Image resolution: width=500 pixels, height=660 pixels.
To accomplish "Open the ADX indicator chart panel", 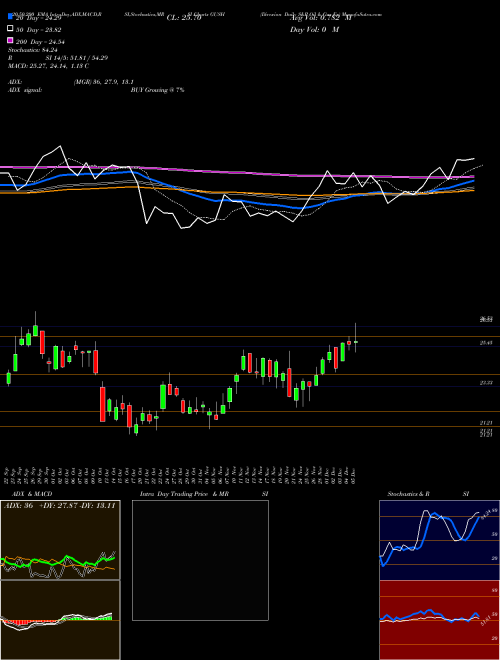I will 60,540.
